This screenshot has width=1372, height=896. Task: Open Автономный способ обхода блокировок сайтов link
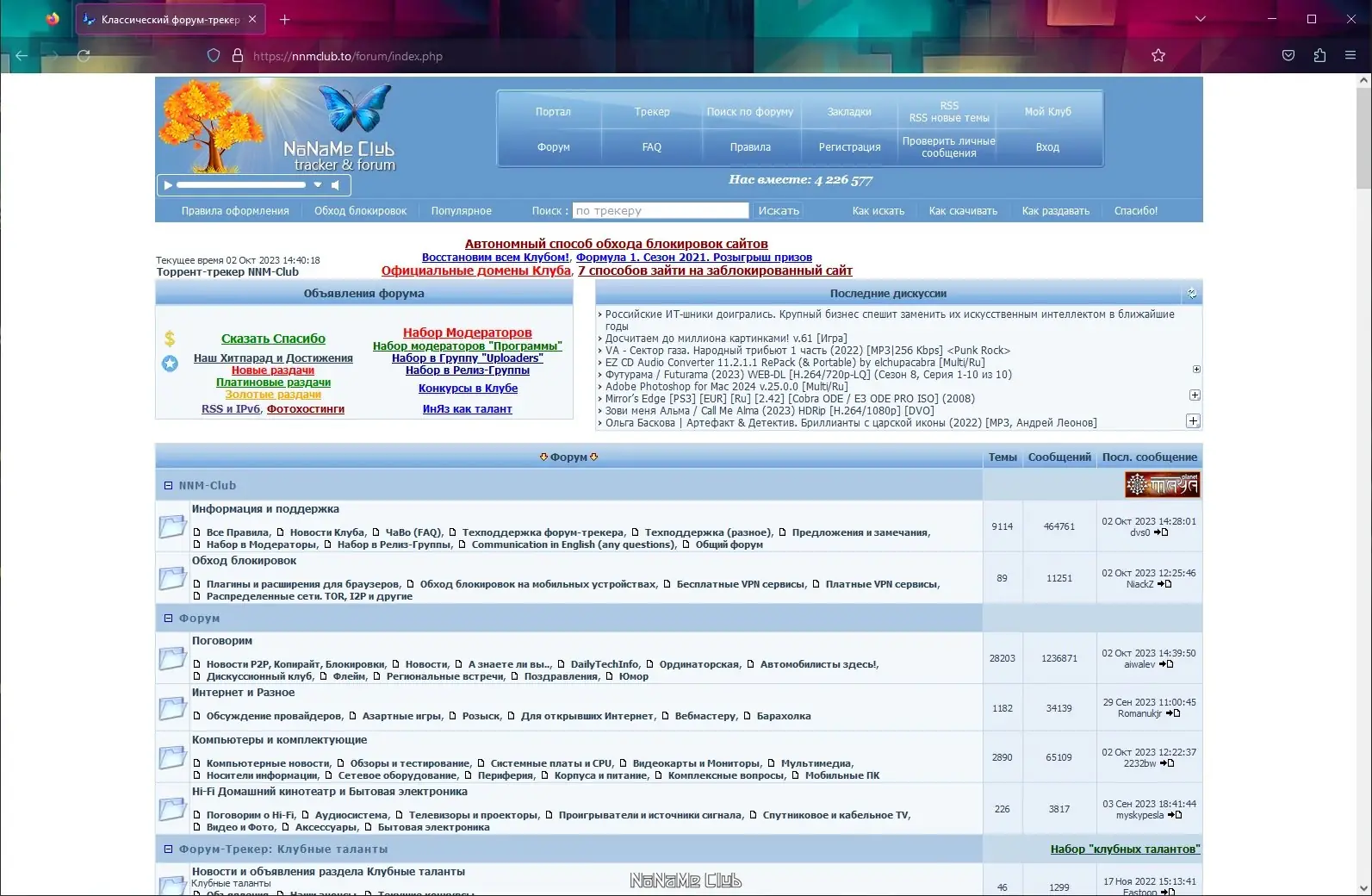tap(616, 244)
